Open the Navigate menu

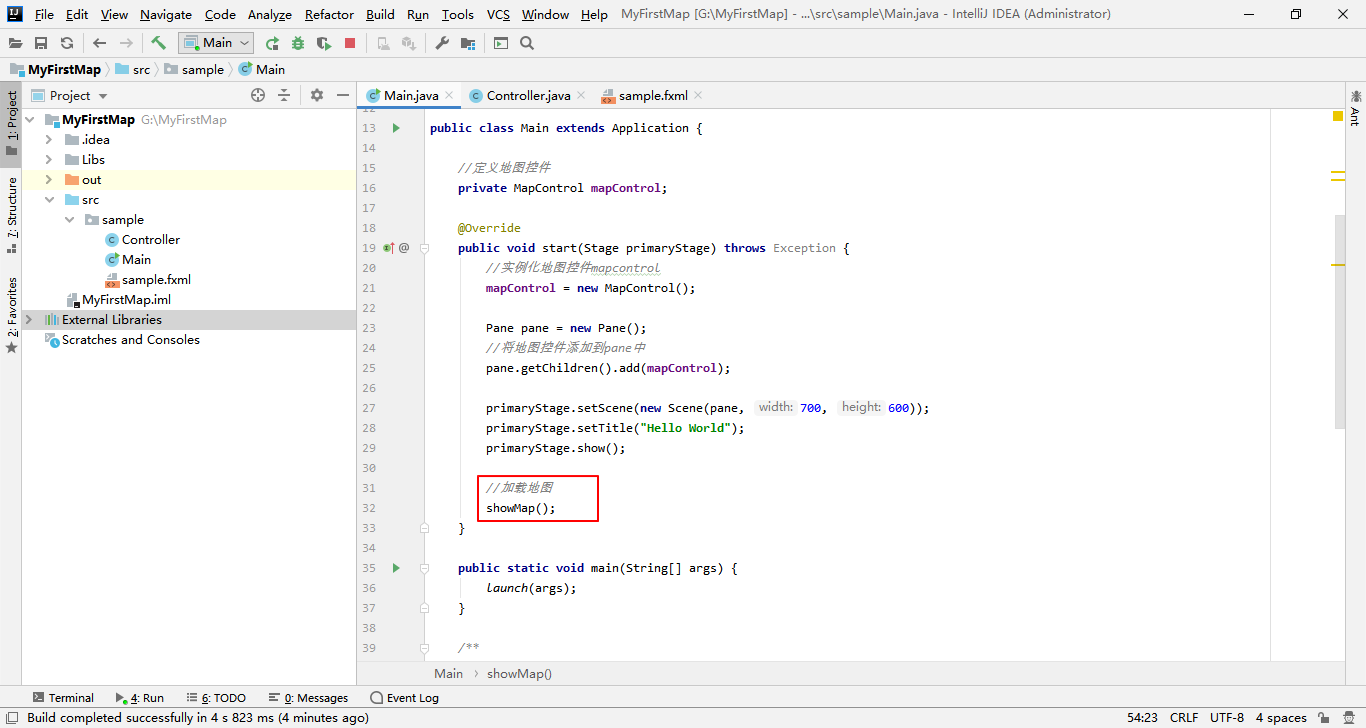pos(166,15)
